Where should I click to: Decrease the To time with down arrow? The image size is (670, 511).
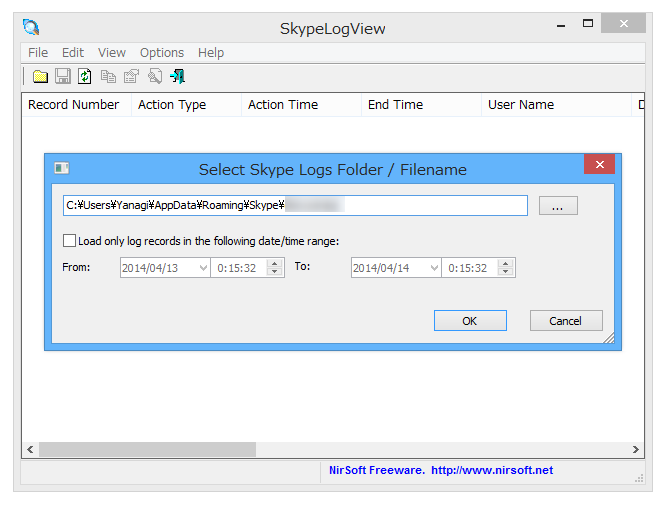[x=505, y=272]
